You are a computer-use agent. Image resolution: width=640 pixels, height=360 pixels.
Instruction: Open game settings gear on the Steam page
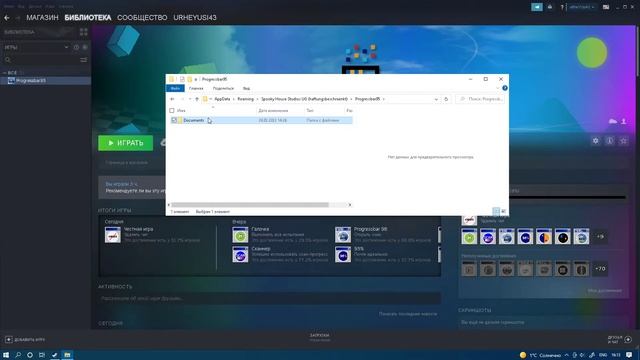[596, 141]
